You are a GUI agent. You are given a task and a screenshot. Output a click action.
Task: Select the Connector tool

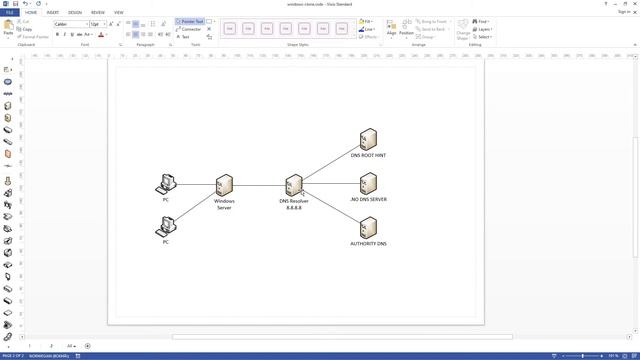[x=189, y=29]
